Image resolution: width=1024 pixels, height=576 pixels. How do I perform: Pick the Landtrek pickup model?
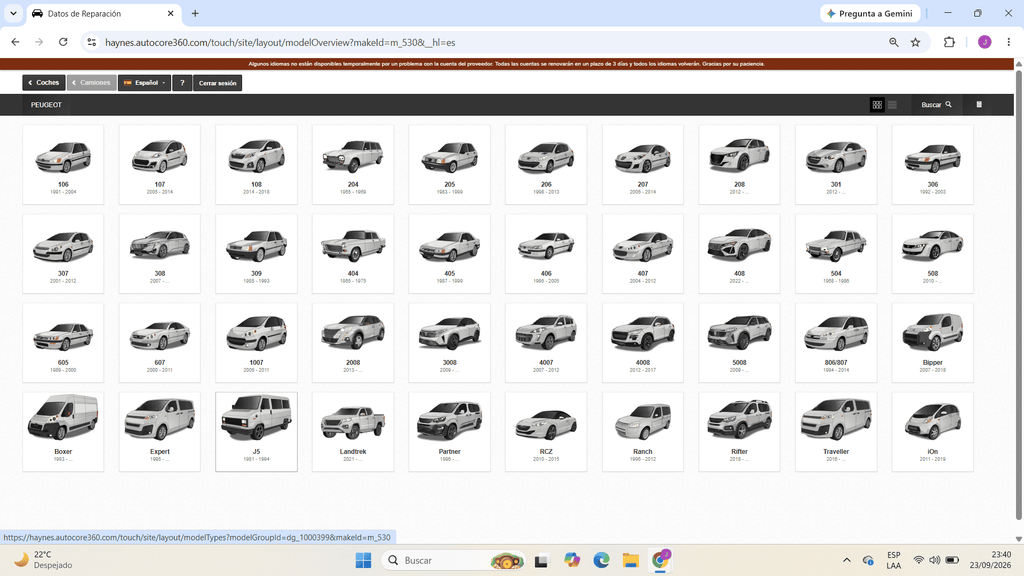point(353,432)
